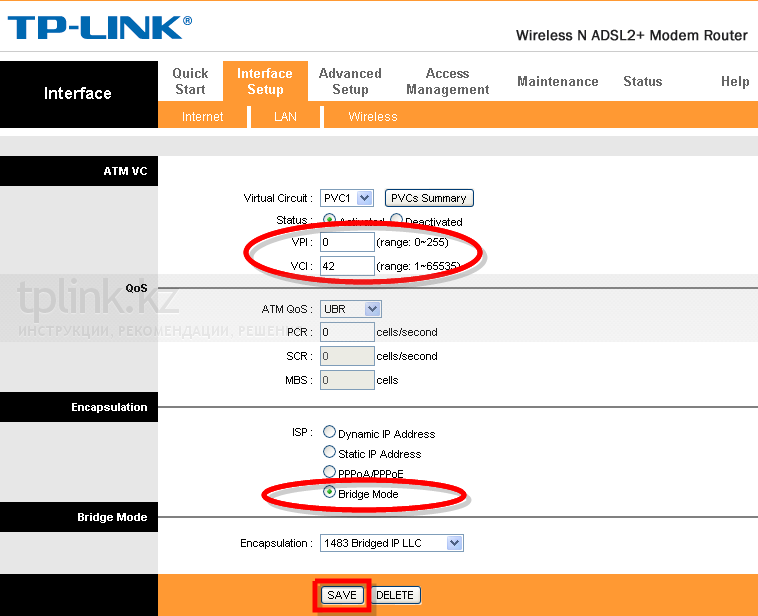View the Status tab
Screen dimensions: 758x616
[x=642, y=81]
